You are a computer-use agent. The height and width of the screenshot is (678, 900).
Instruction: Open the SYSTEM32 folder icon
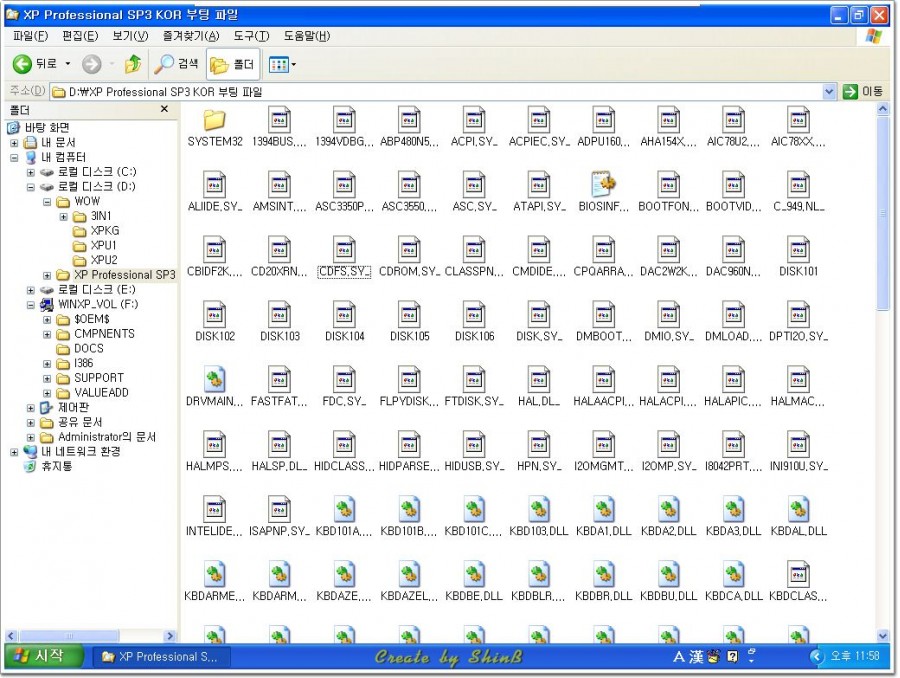[214, 119]
